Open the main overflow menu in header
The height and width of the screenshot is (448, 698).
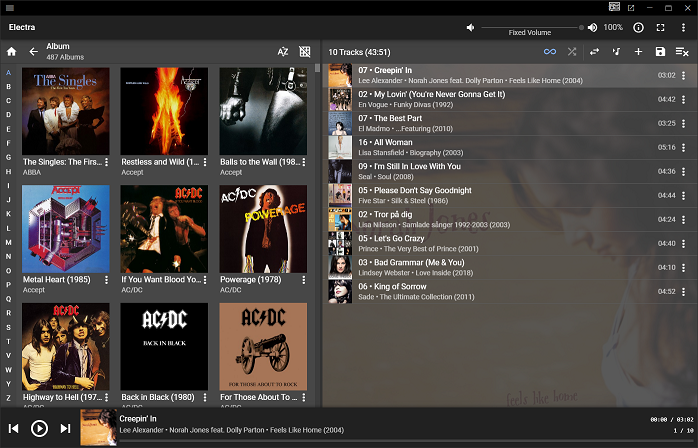(683, 28)
